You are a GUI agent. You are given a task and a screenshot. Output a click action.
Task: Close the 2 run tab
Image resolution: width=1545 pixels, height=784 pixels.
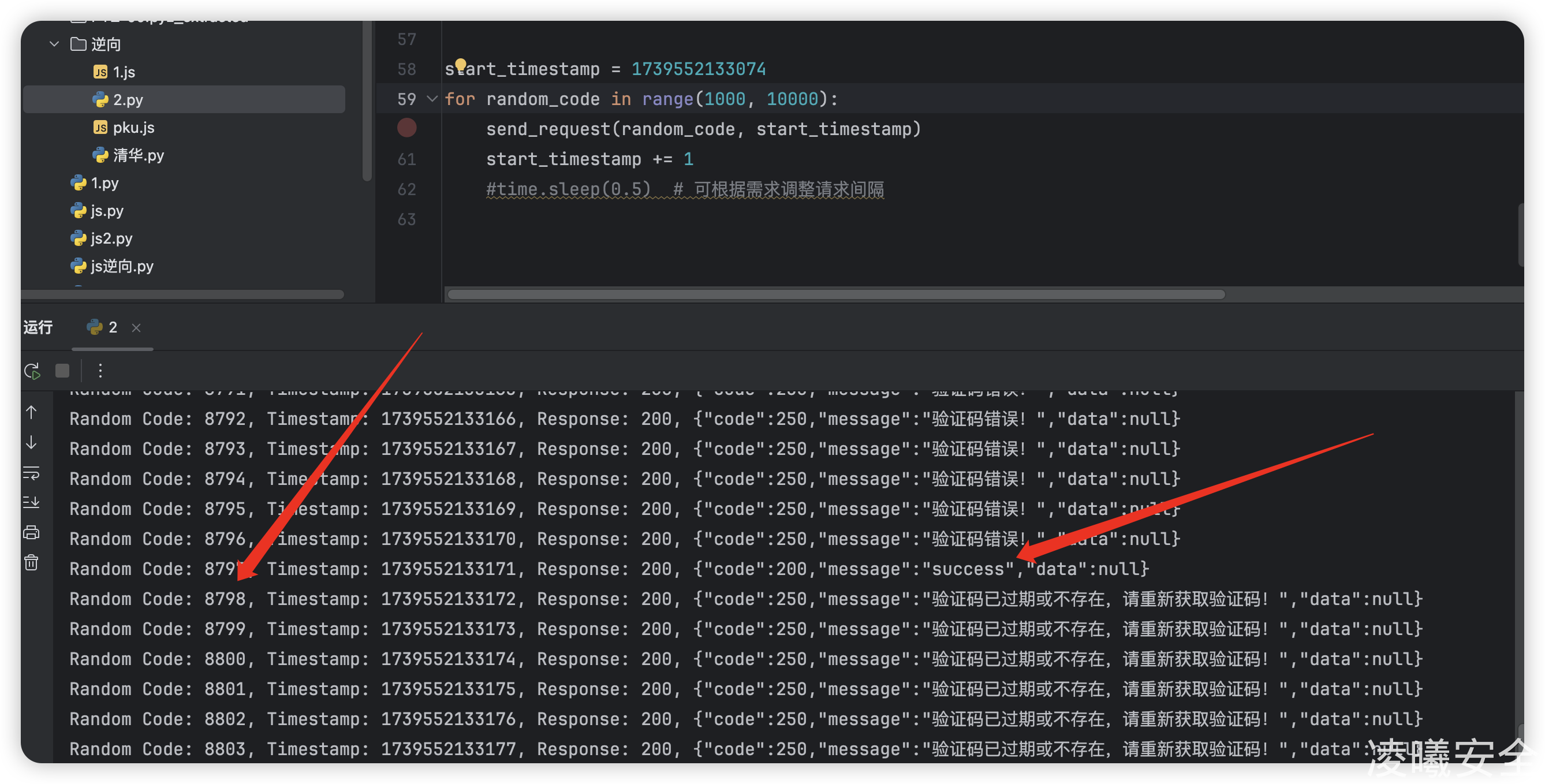click(x=136, y=327)
